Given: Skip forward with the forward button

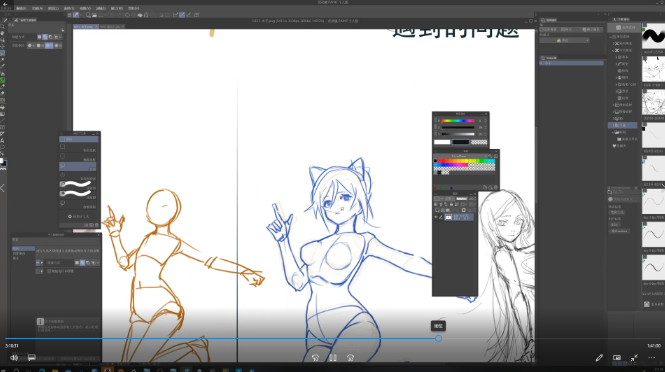Looking at the screenshot, I should [x=350, y=358].
